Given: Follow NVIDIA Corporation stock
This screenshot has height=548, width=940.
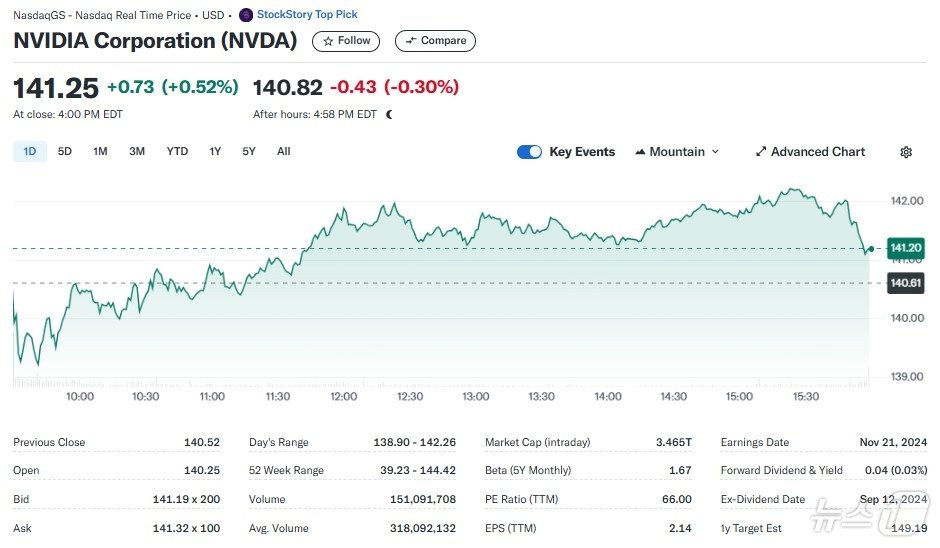Looking at the screenshot, I should tap(346, 41).
